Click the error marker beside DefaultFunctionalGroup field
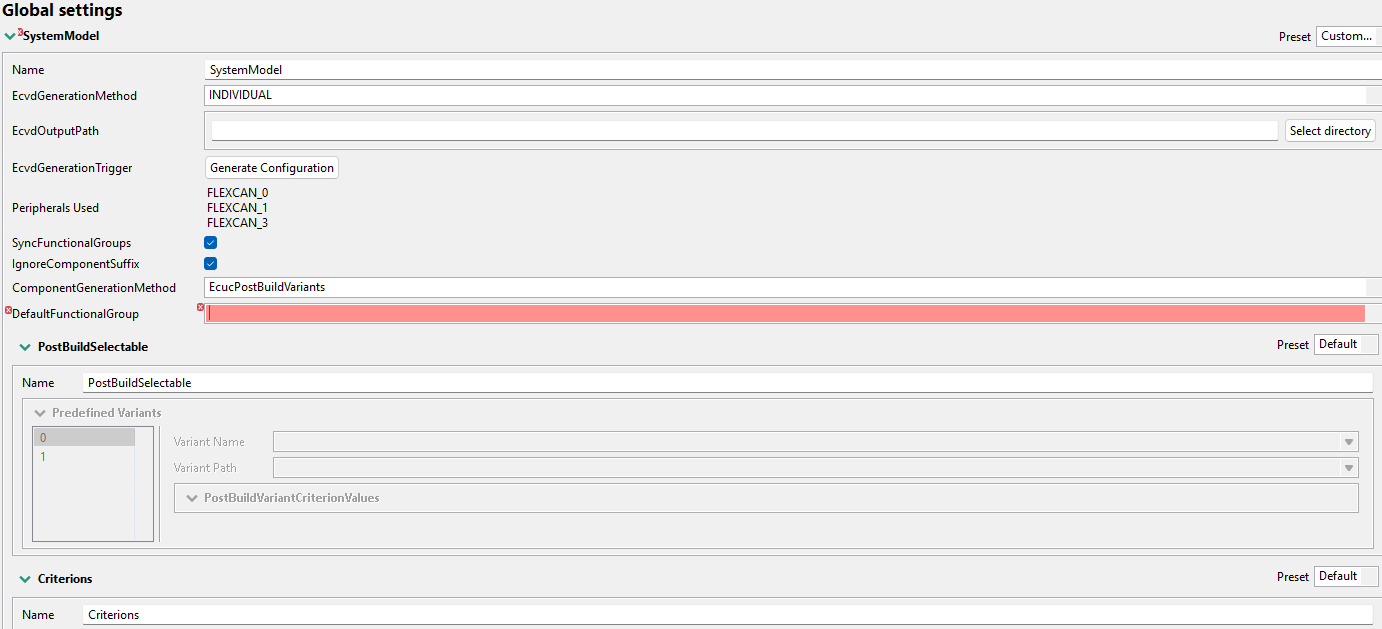 (x=200, y=309)
